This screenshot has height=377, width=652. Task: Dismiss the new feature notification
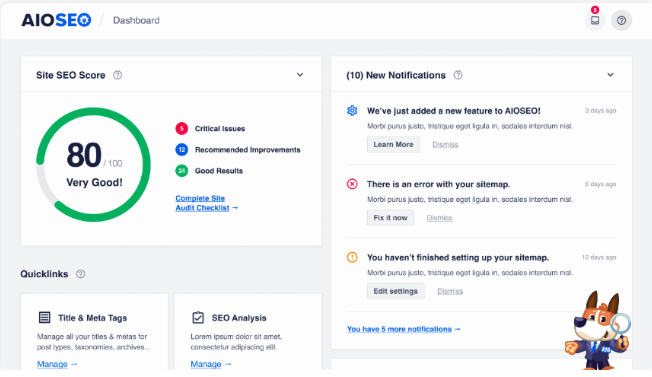tap(445, 144)
